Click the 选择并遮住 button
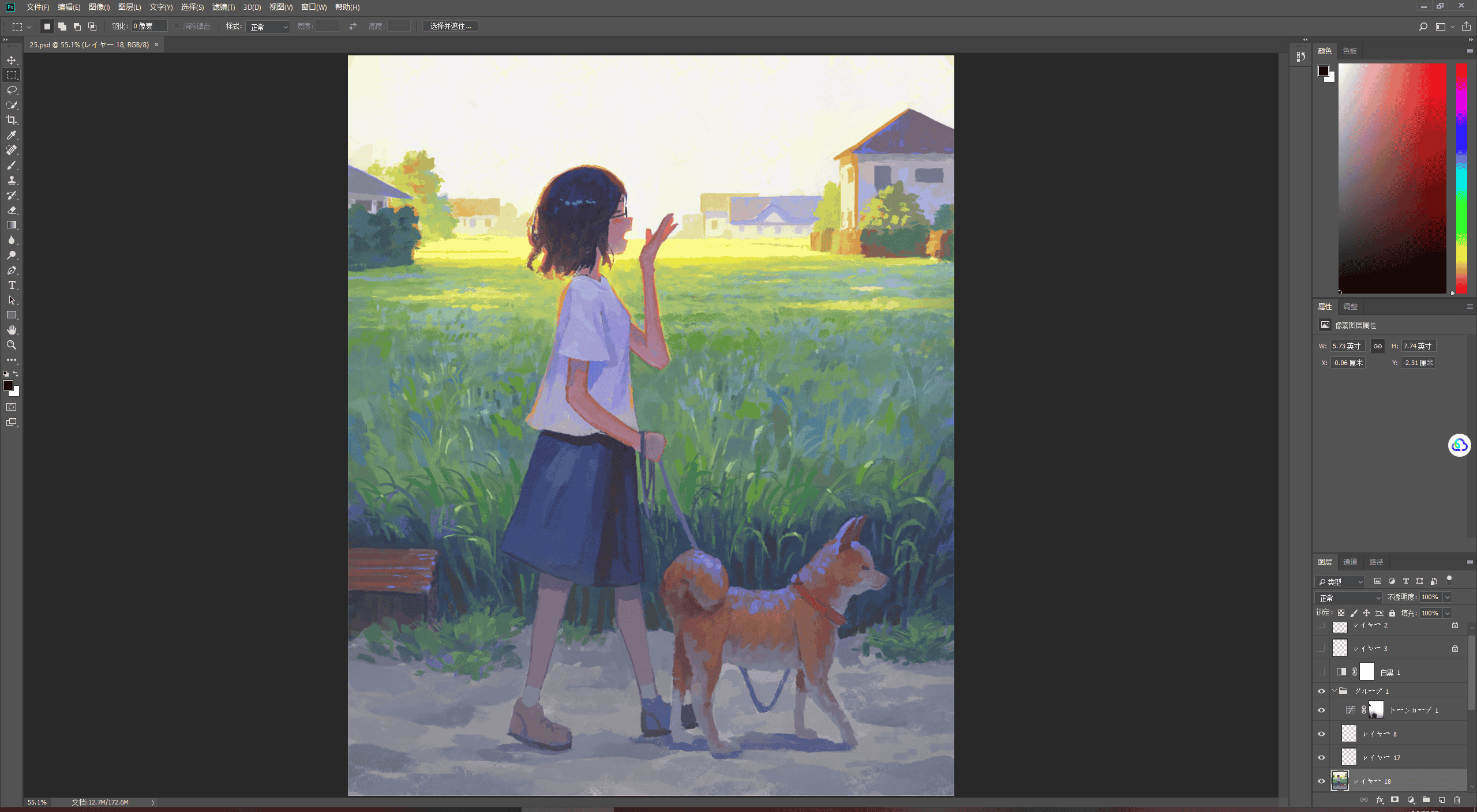 click(x=451, y=27)
